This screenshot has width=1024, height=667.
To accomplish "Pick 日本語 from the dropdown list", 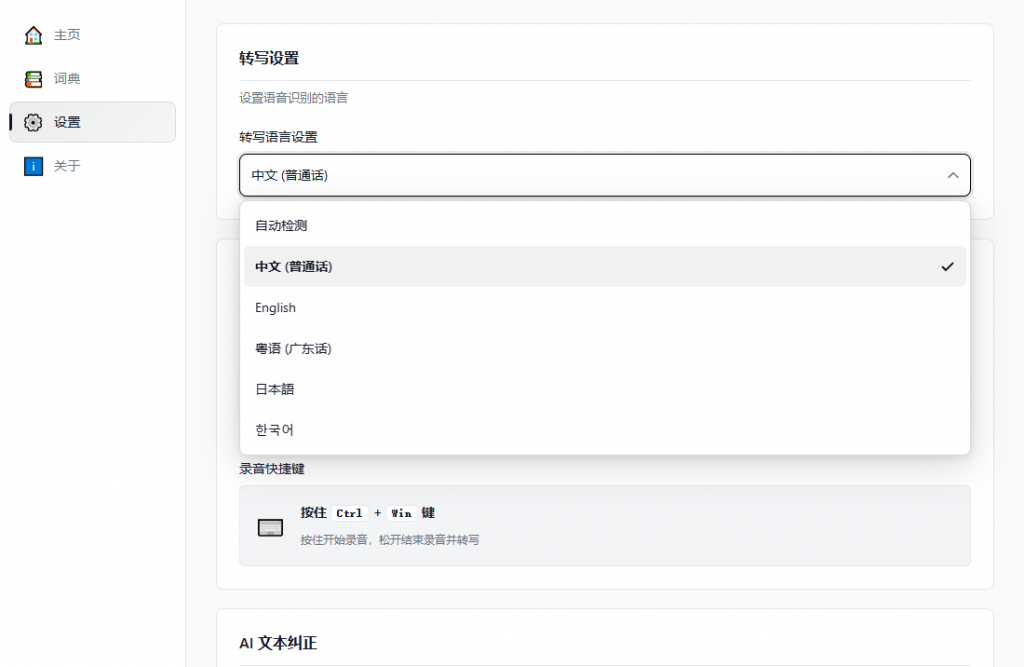I will [275, 389].
